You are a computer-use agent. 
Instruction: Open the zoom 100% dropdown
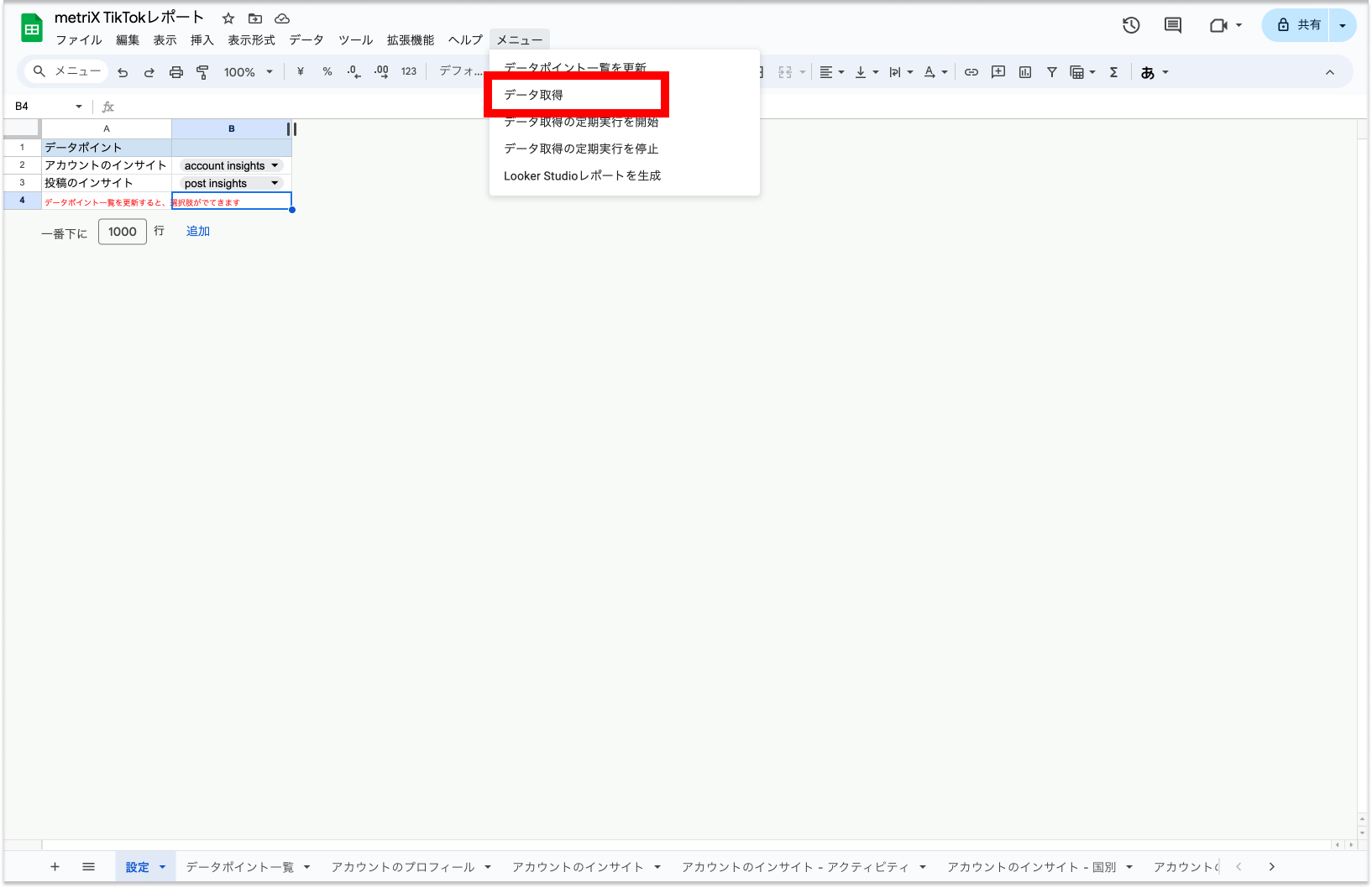[x=249, y=72]
